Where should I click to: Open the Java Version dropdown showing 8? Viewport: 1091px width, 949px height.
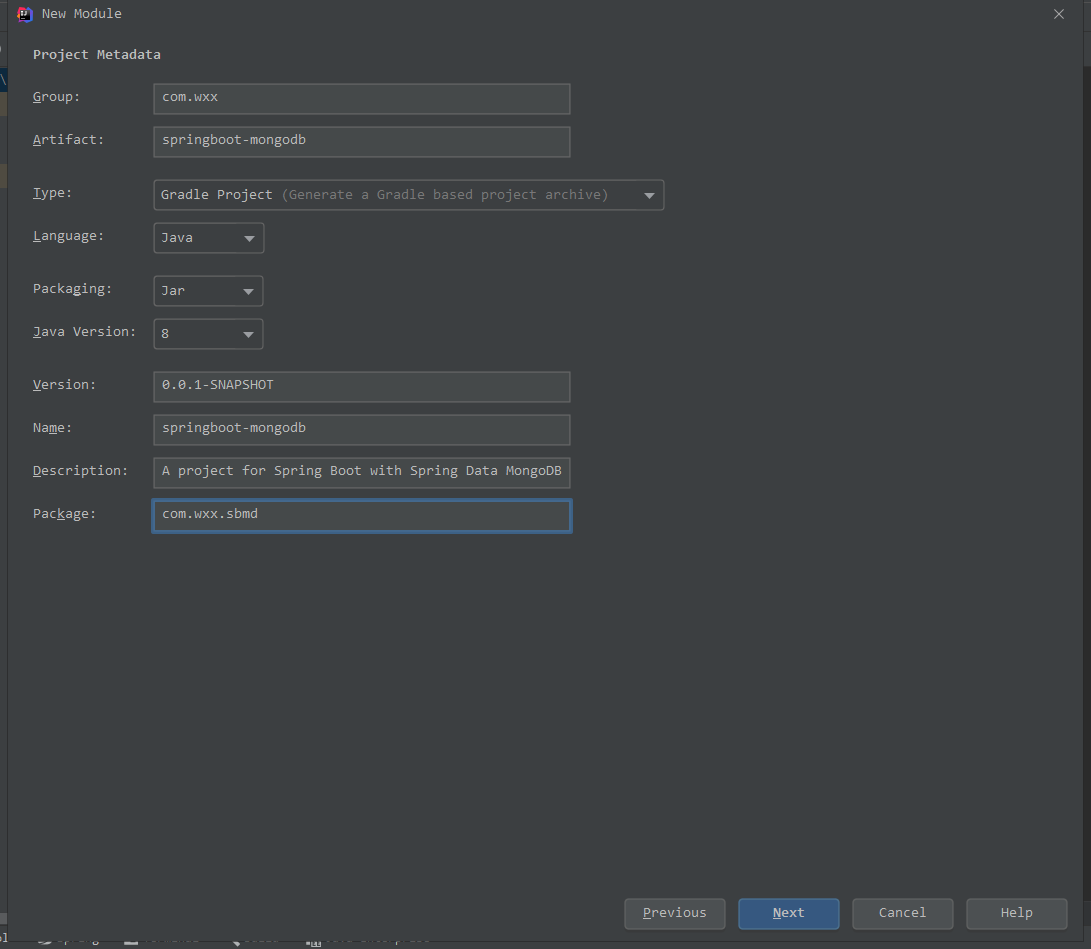click(208, 334)
